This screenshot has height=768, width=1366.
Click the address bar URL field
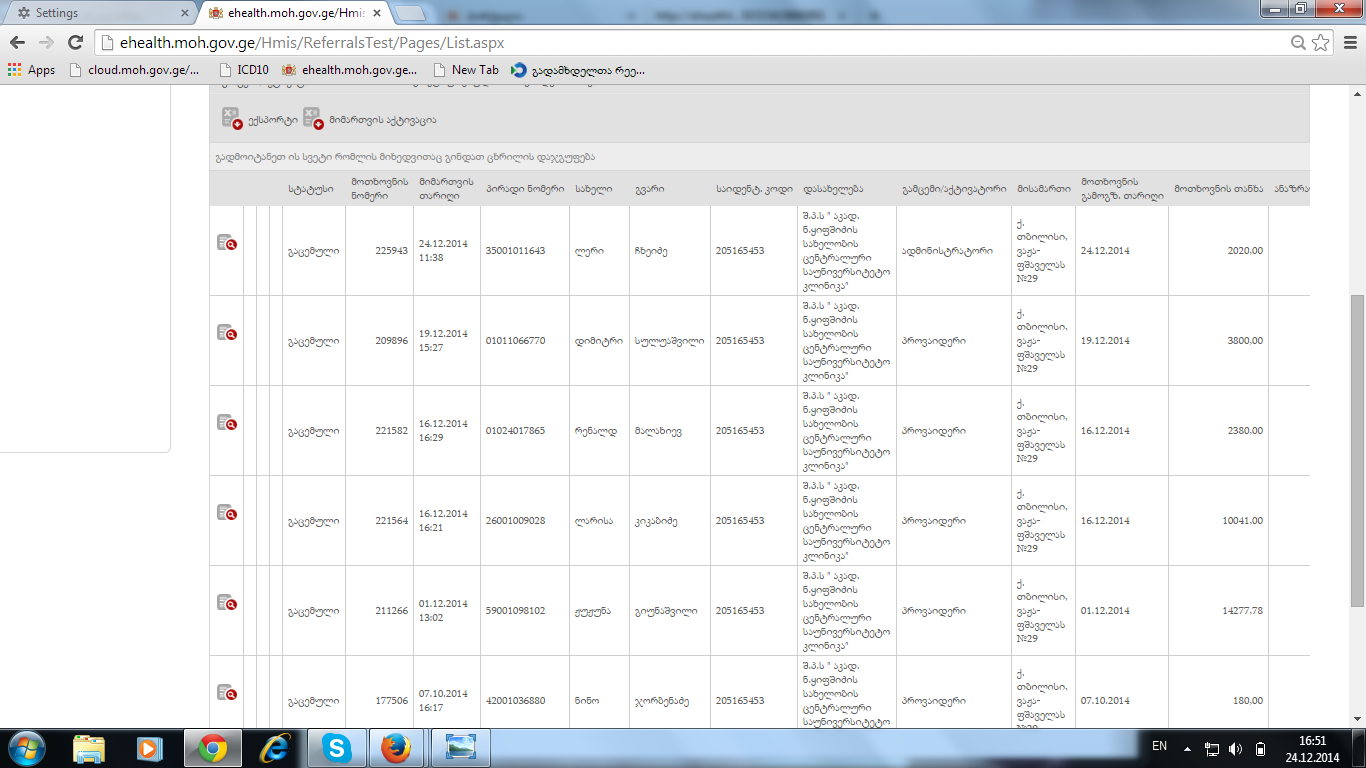click(x=690, y=42)
